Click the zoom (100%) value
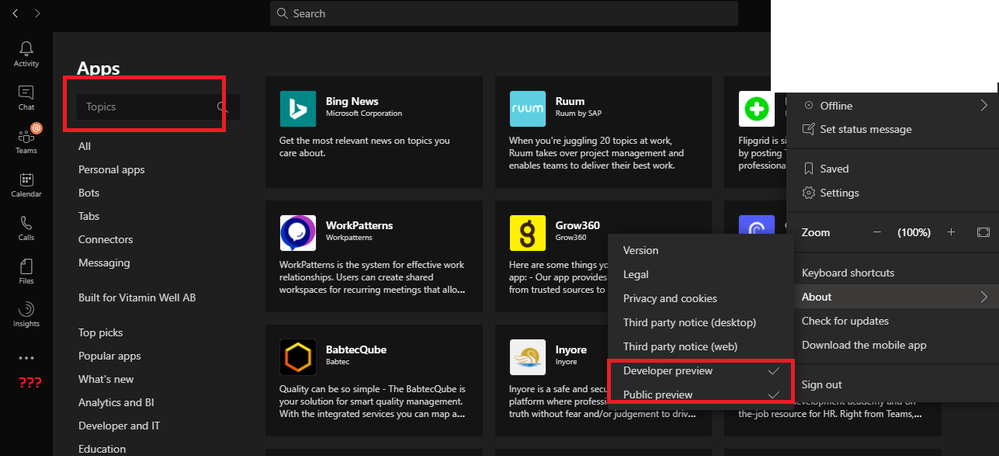The width and height of the screenshot is (999, 456). (x=914, y=232)
